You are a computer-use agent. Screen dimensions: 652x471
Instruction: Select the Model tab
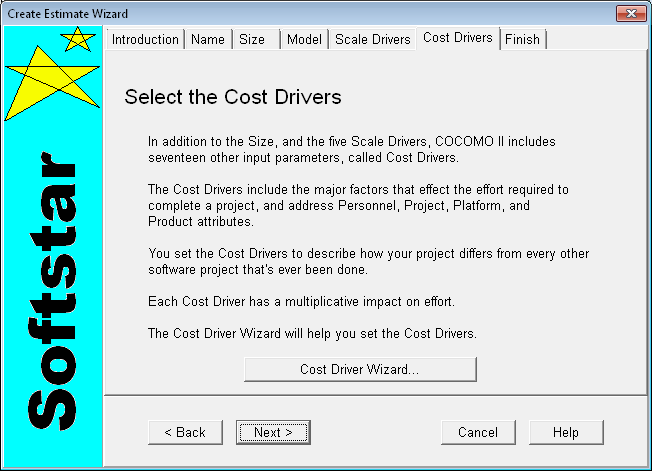[x=304, y=39]
